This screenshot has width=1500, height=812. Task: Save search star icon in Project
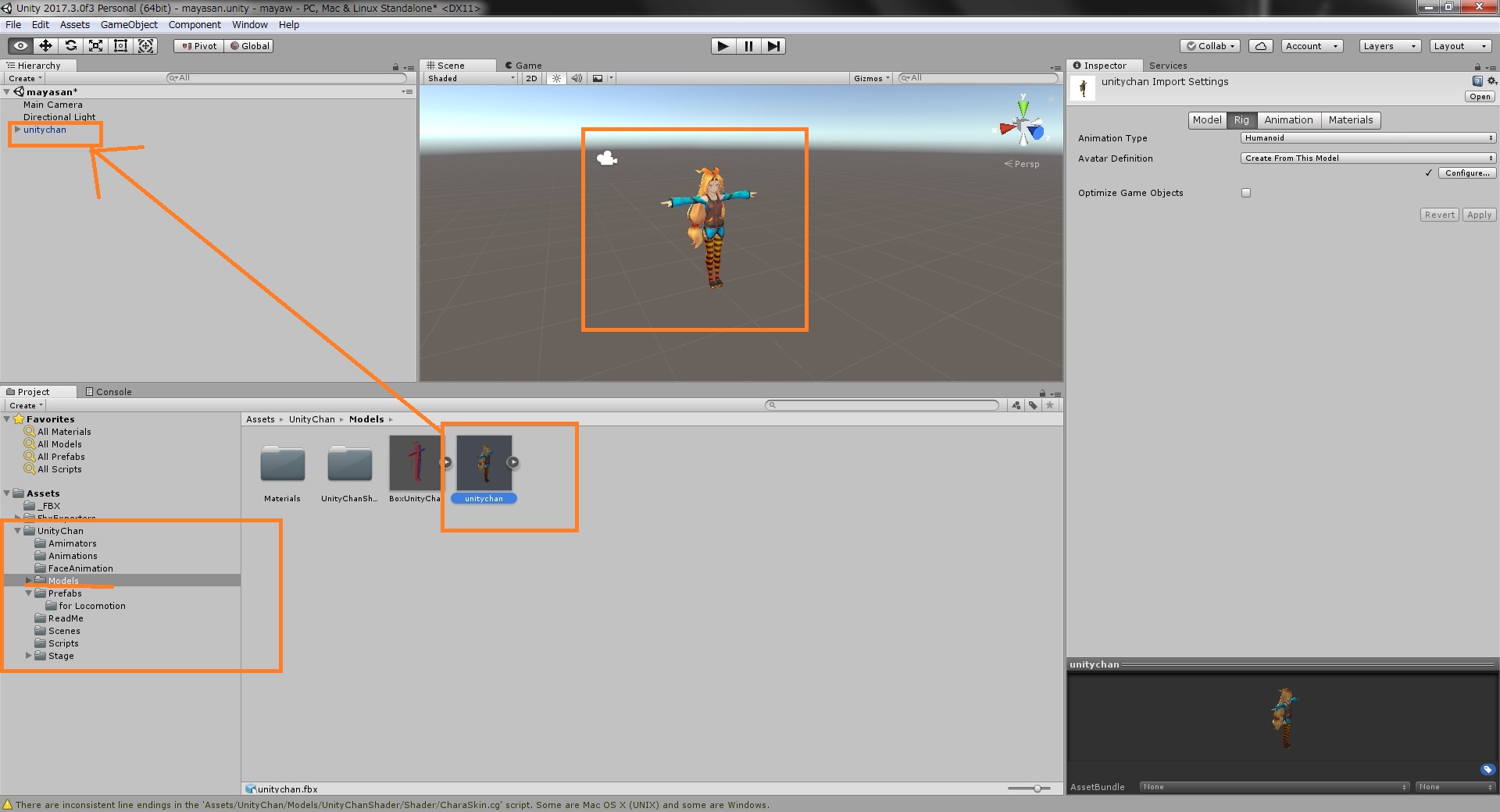(1050, 405)
